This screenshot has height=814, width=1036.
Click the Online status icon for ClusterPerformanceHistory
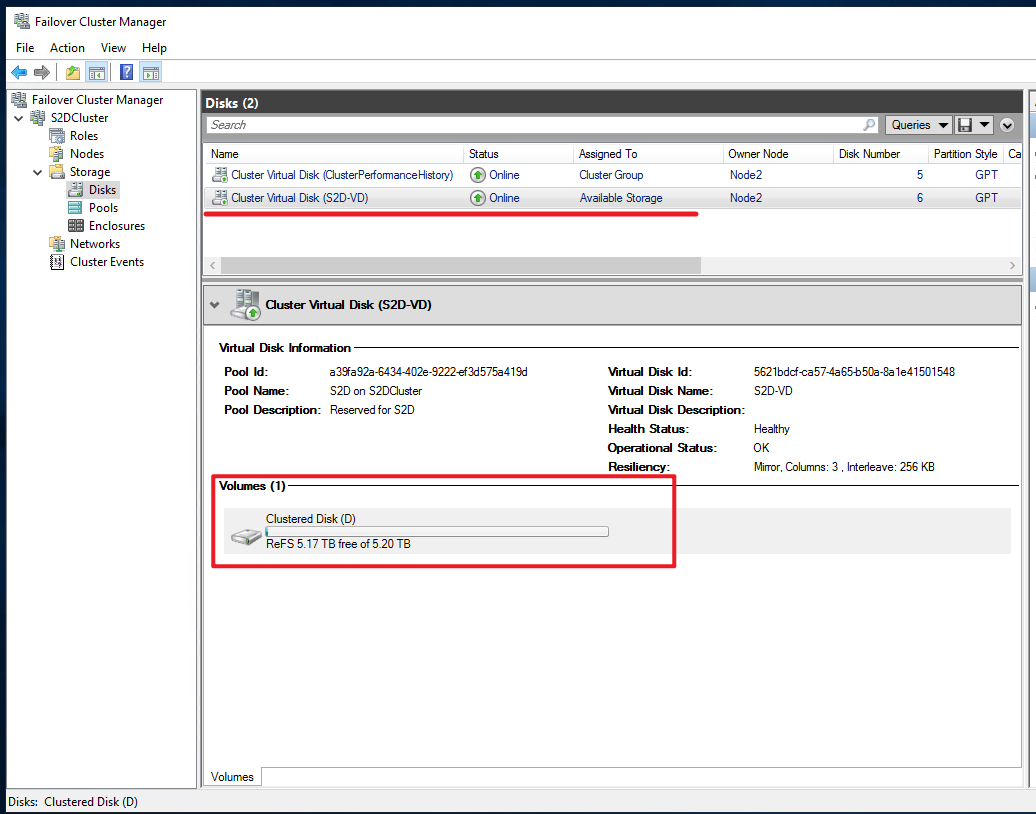478,175
